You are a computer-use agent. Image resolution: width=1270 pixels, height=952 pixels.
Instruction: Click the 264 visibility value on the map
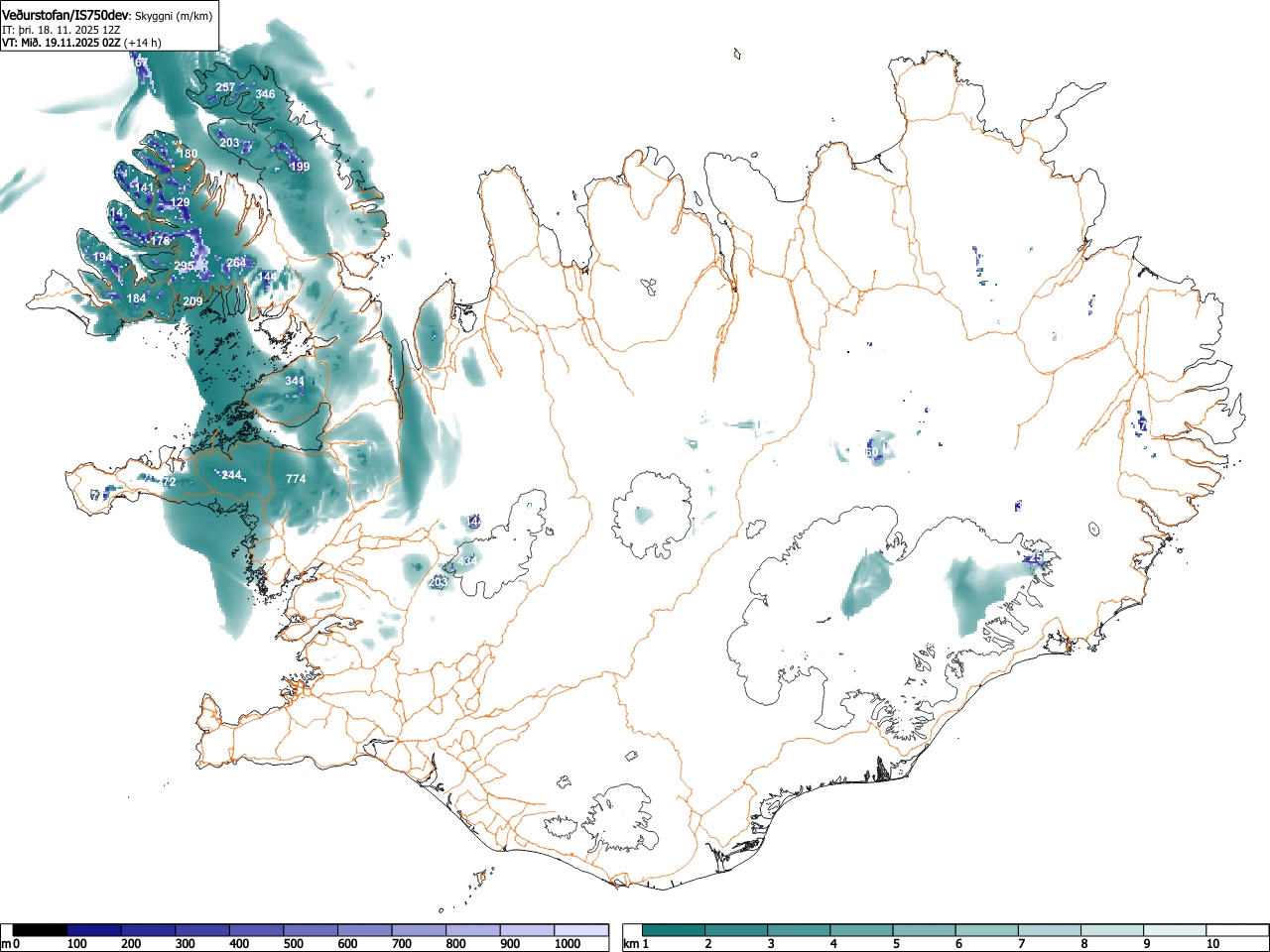[236, 263]
